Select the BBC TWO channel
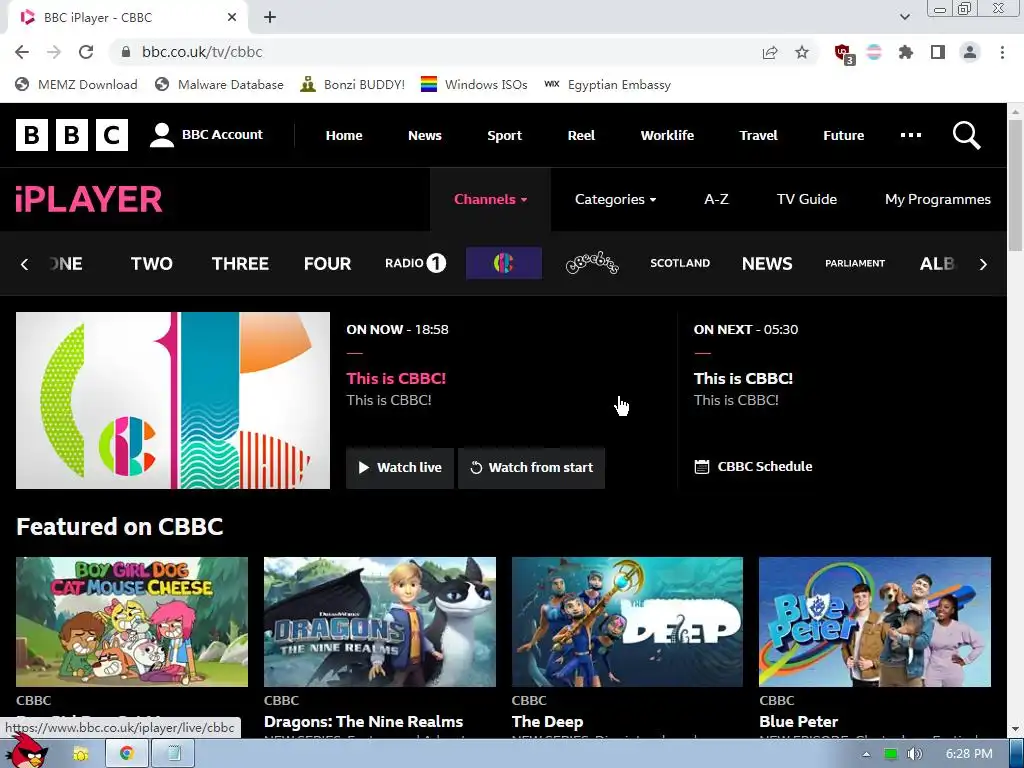 pos(152,263)
